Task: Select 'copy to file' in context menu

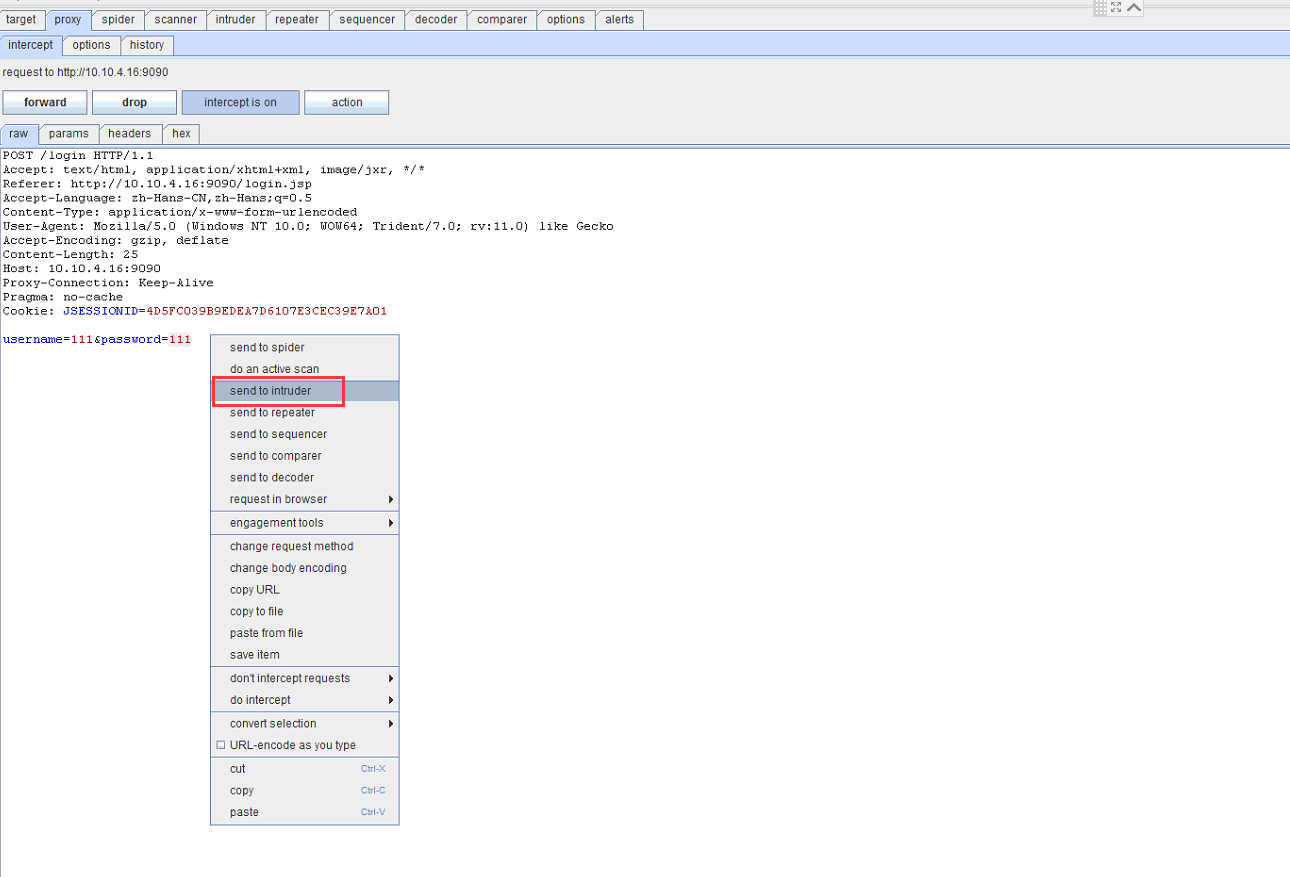Action: point(304,611)
